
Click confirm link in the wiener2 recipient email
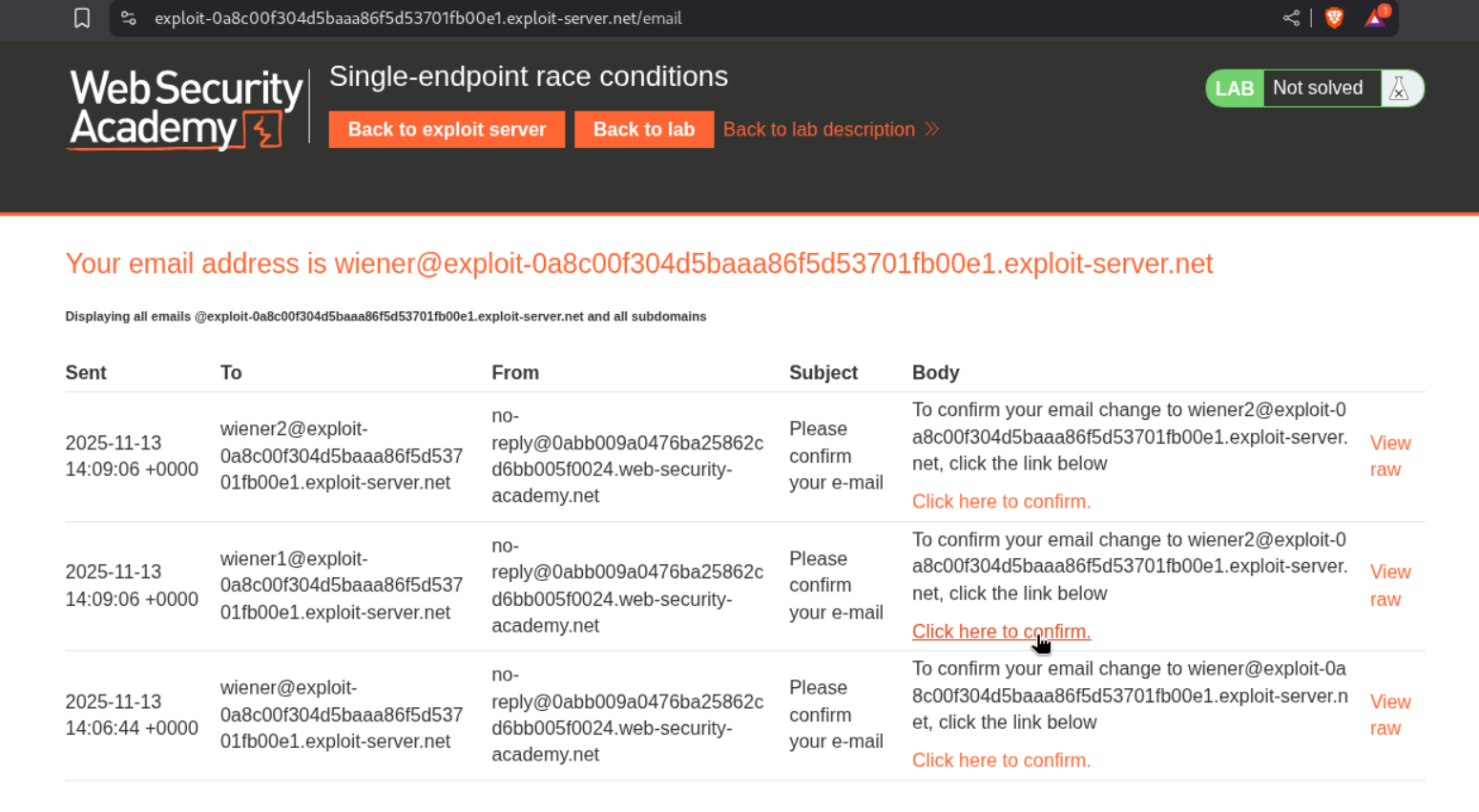1001,502
